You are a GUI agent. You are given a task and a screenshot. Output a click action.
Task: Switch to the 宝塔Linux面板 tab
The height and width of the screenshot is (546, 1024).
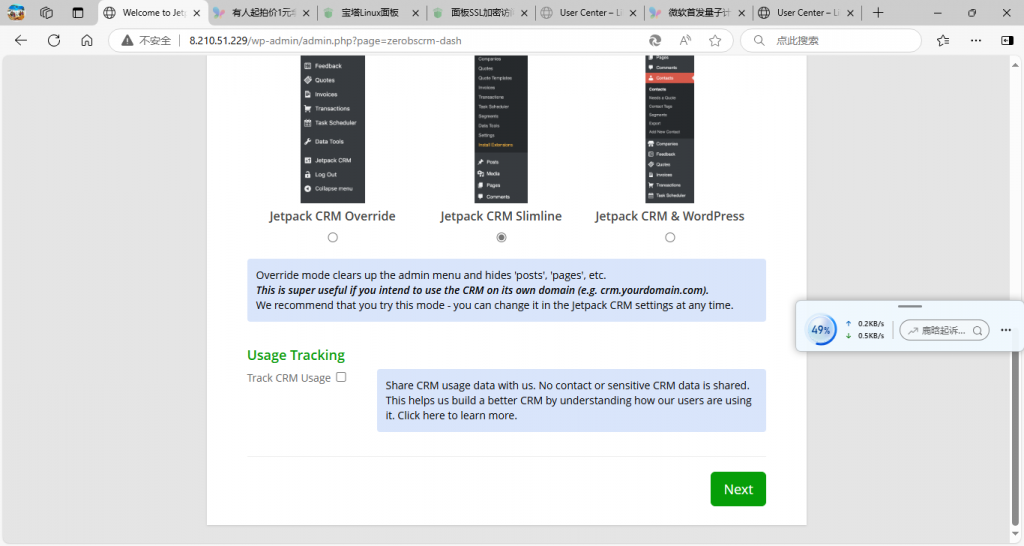pyautogui.click(x=370, y=12)
